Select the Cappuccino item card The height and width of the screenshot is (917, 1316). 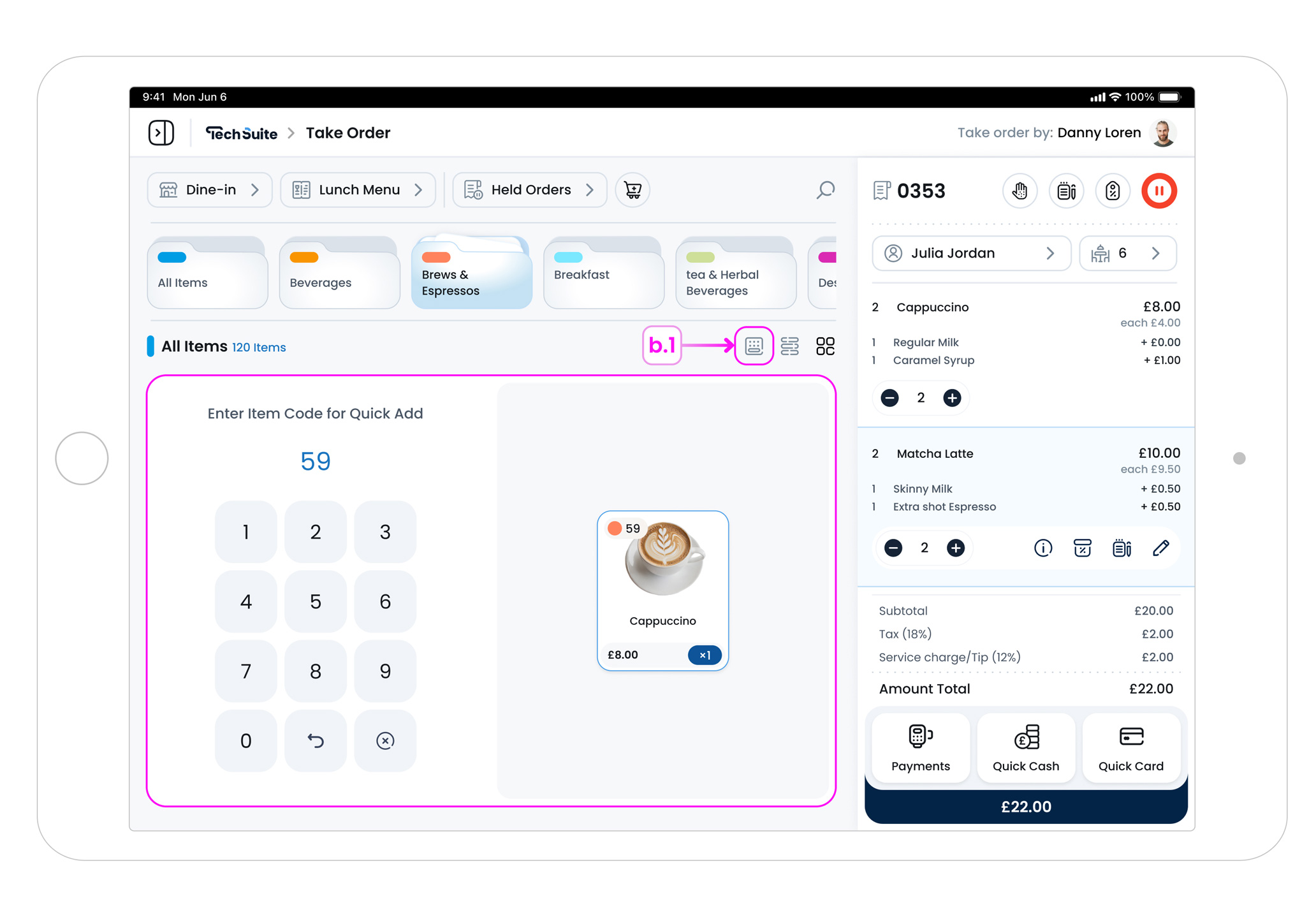[x=662, y=590]
